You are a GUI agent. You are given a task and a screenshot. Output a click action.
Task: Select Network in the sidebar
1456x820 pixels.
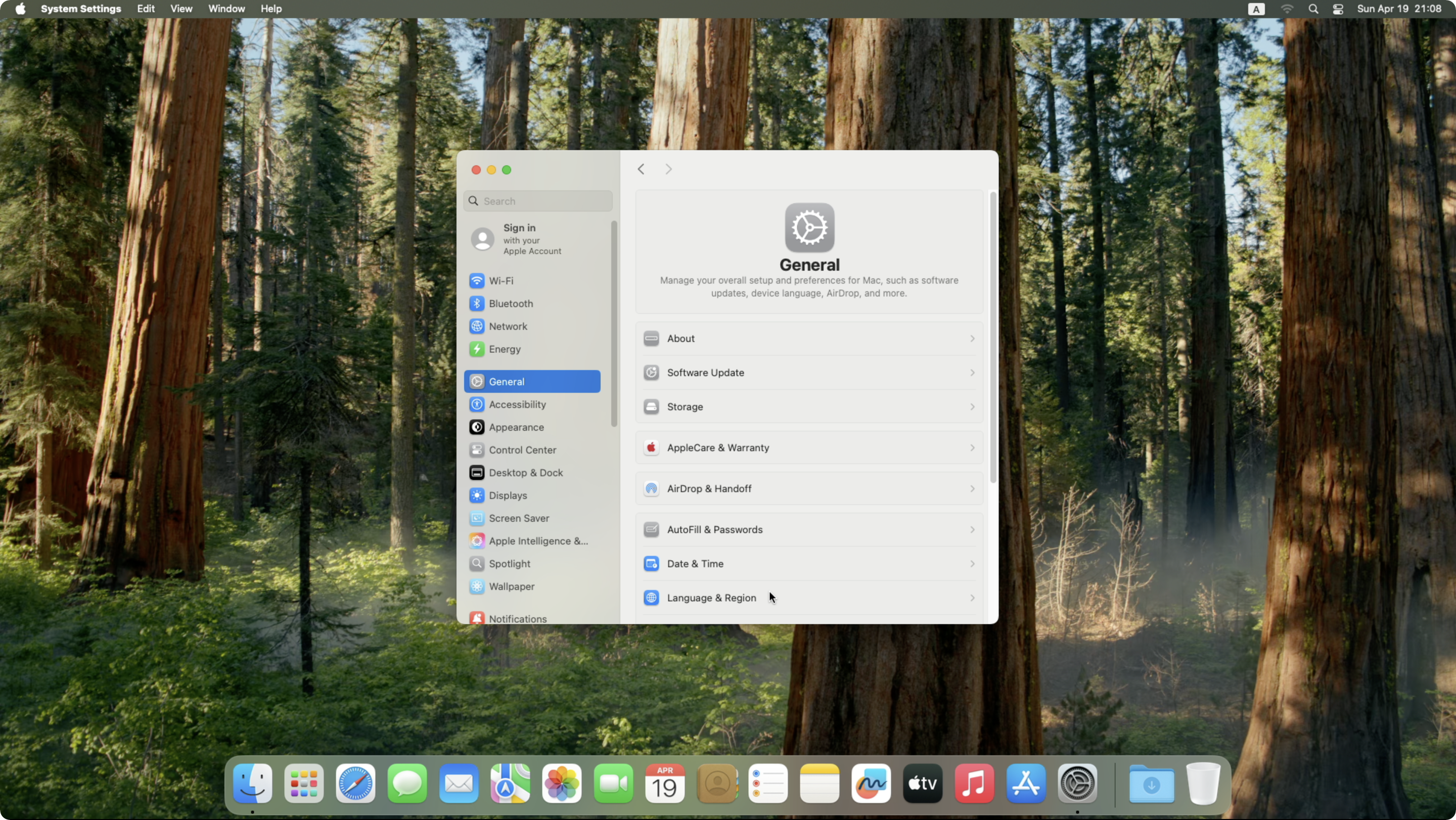tap(532, 326)
